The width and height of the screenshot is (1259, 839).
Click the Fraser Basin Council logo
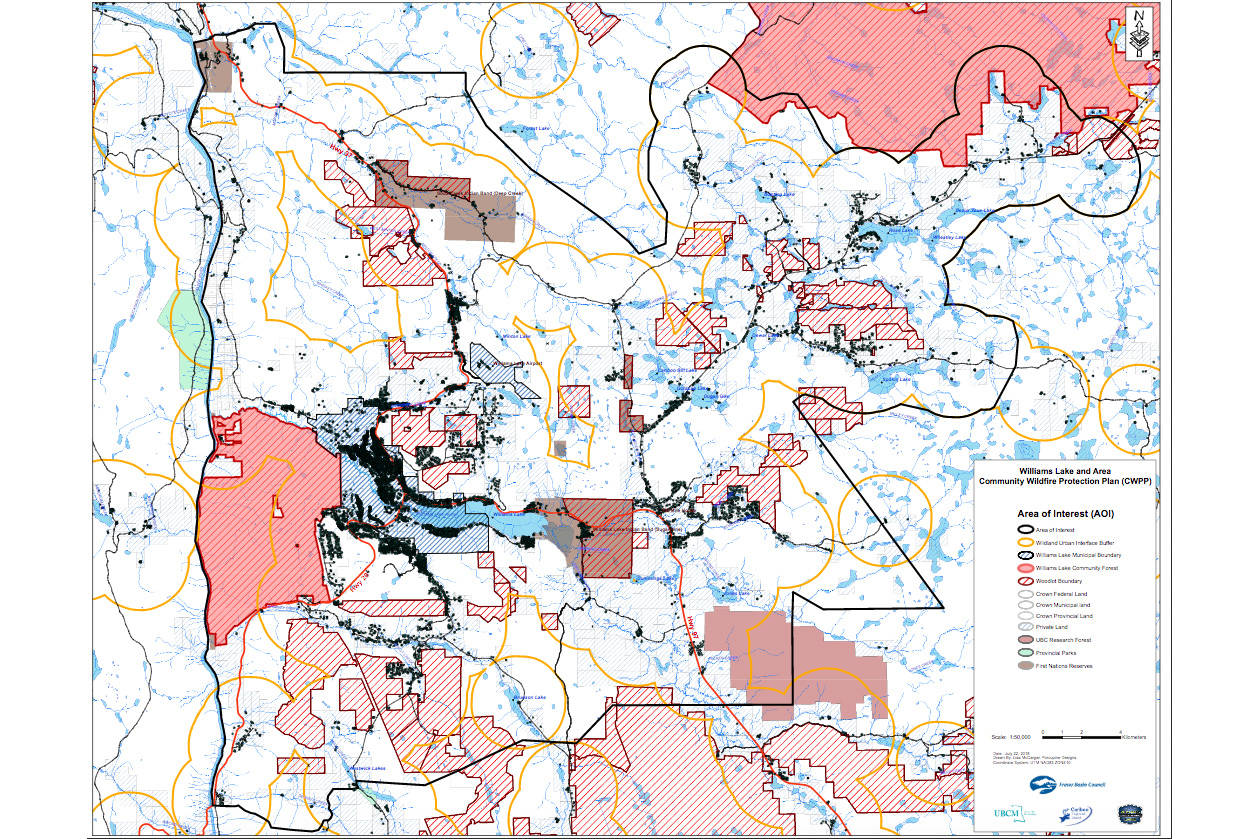click(x=1067, y=784)
